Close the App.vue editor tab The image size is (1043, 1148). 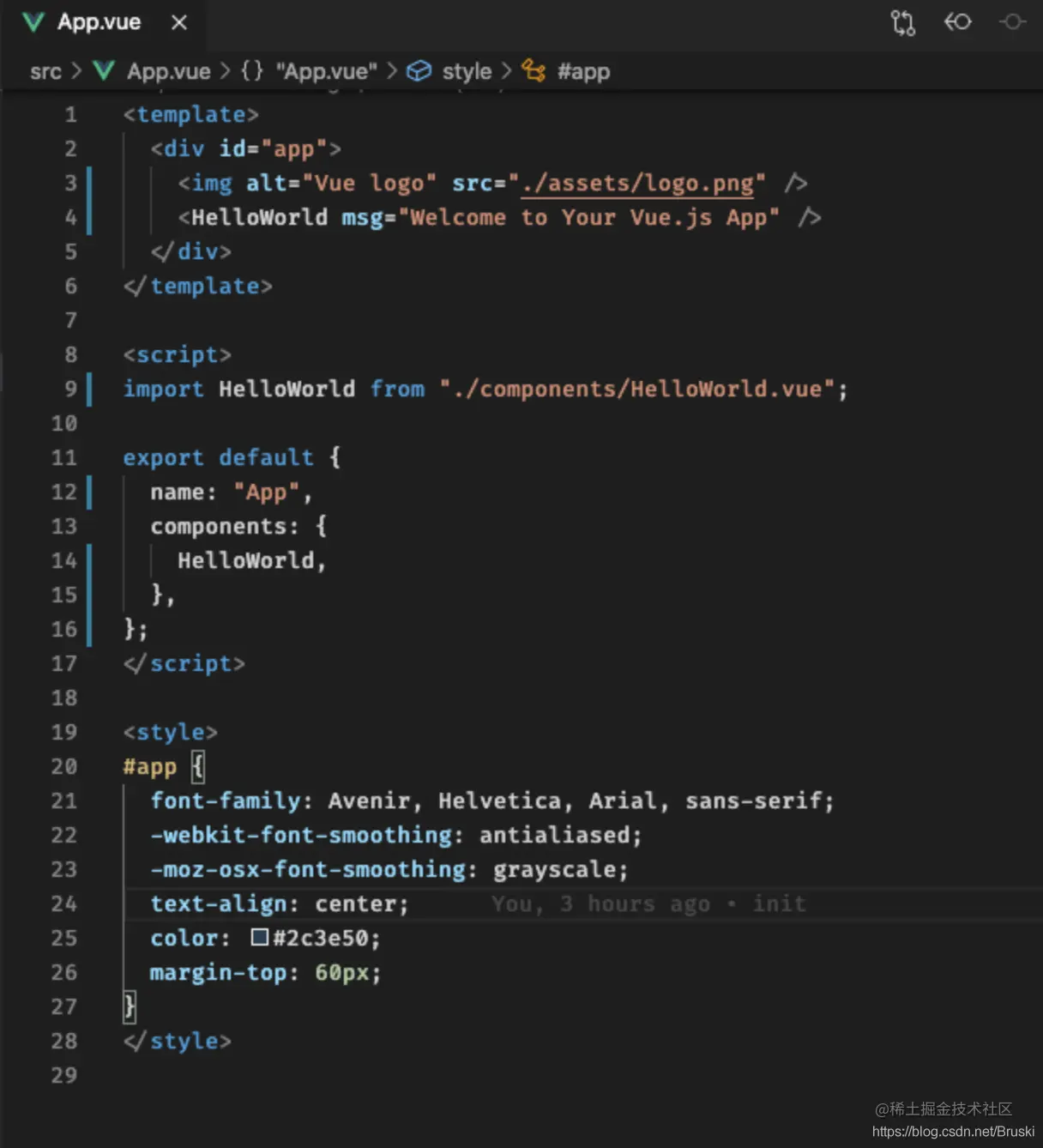[178, 23]
